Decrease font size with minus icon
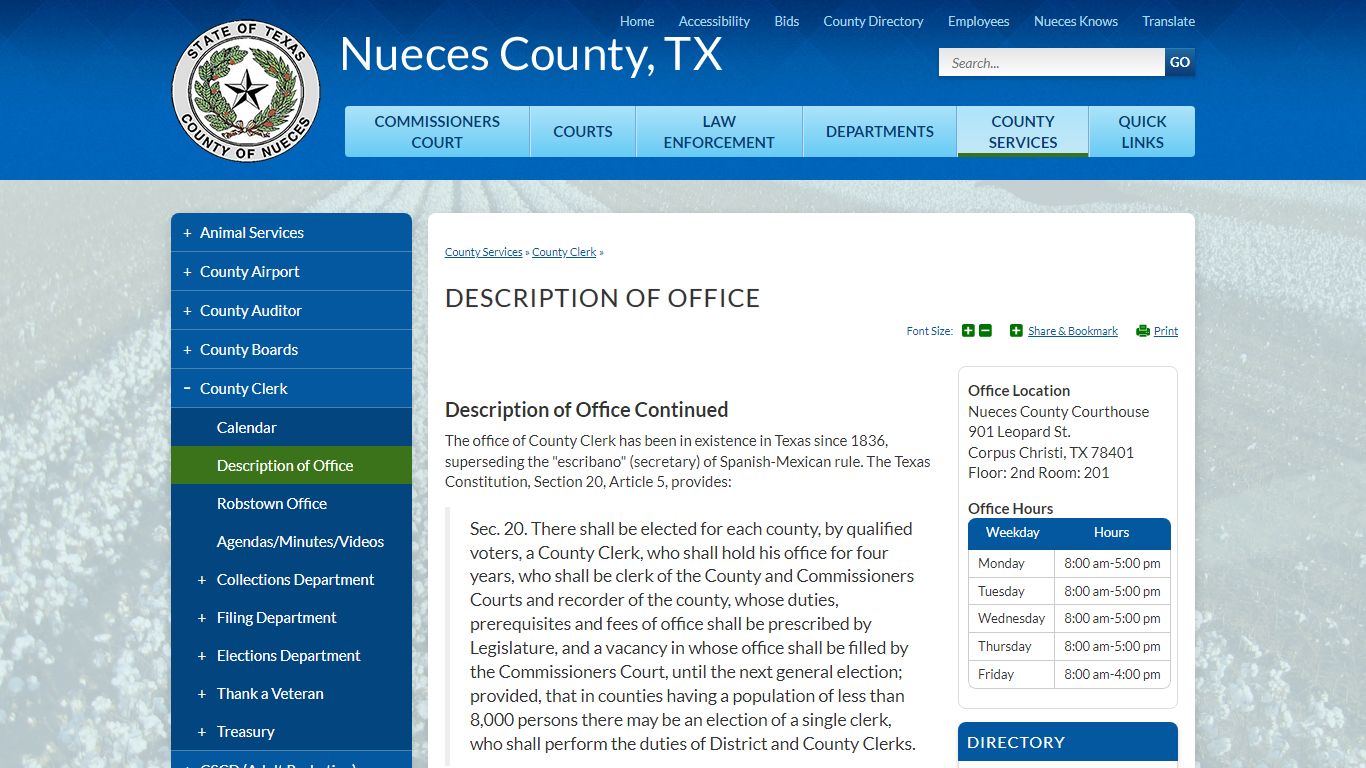The width and height of the screenshot is (1366, 768). coord(985,331)
